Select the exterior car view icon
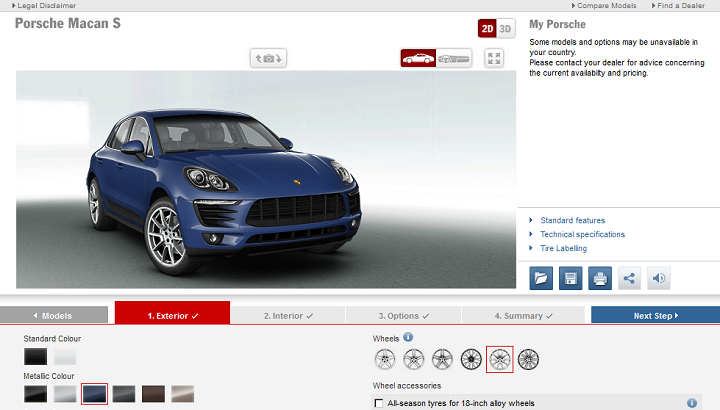The height and width of the screenshot is (410, 720). point(418,58)
